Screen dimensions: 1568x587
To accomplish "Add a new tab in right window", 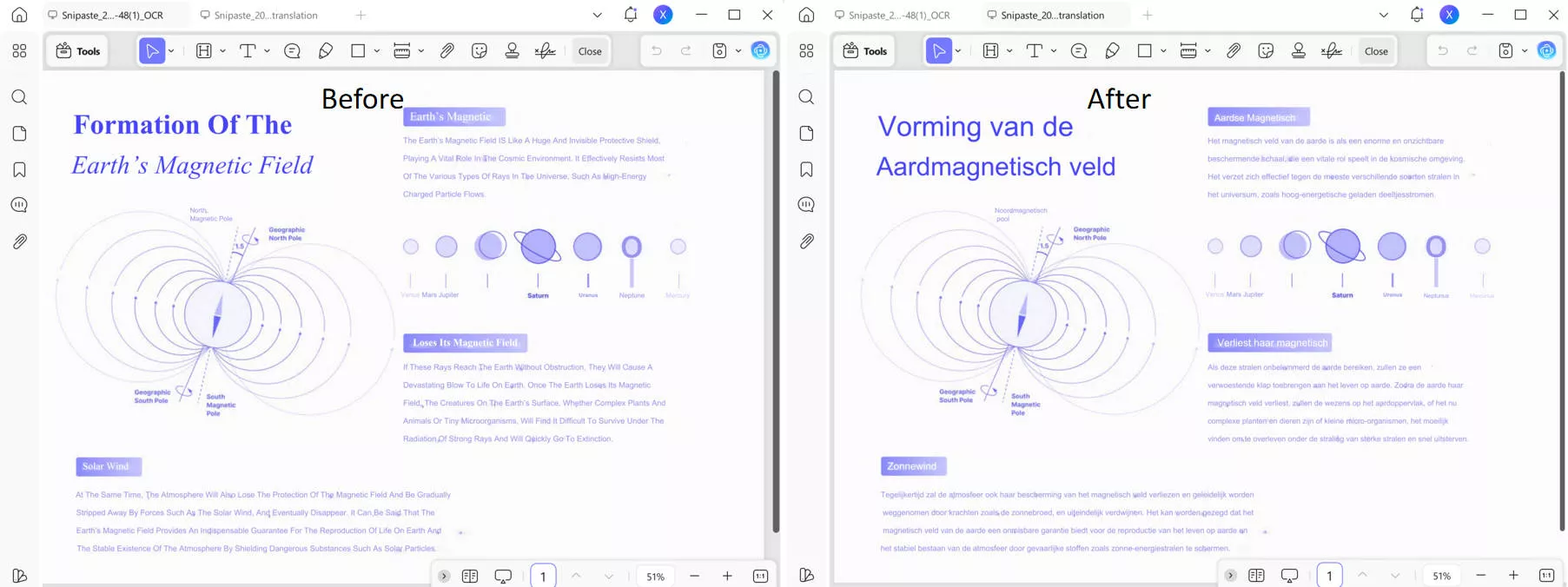I will click(1148, 15).
